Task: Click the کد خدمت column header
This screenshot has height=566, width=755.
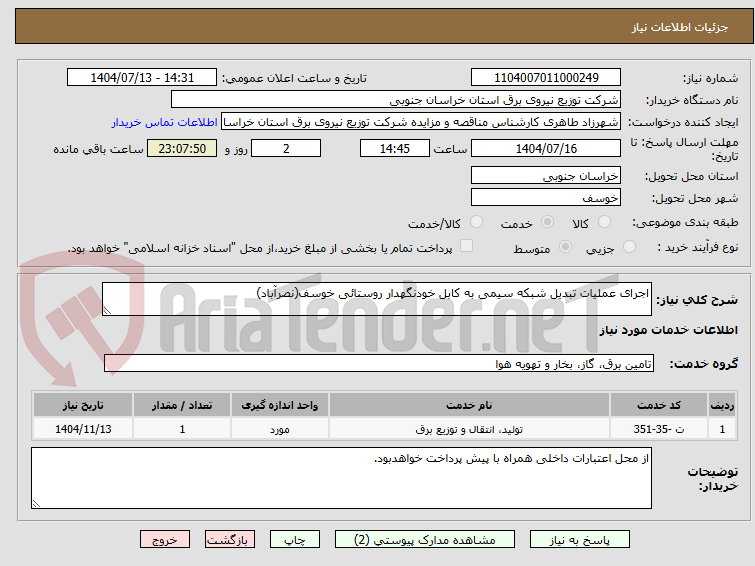Action: pyautogui.click(x=658, y=405)
